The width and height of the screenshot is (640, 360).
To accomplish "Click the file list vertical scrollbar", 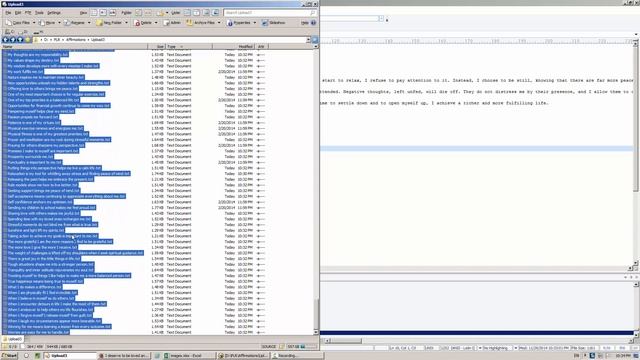I will coord(316,190).
